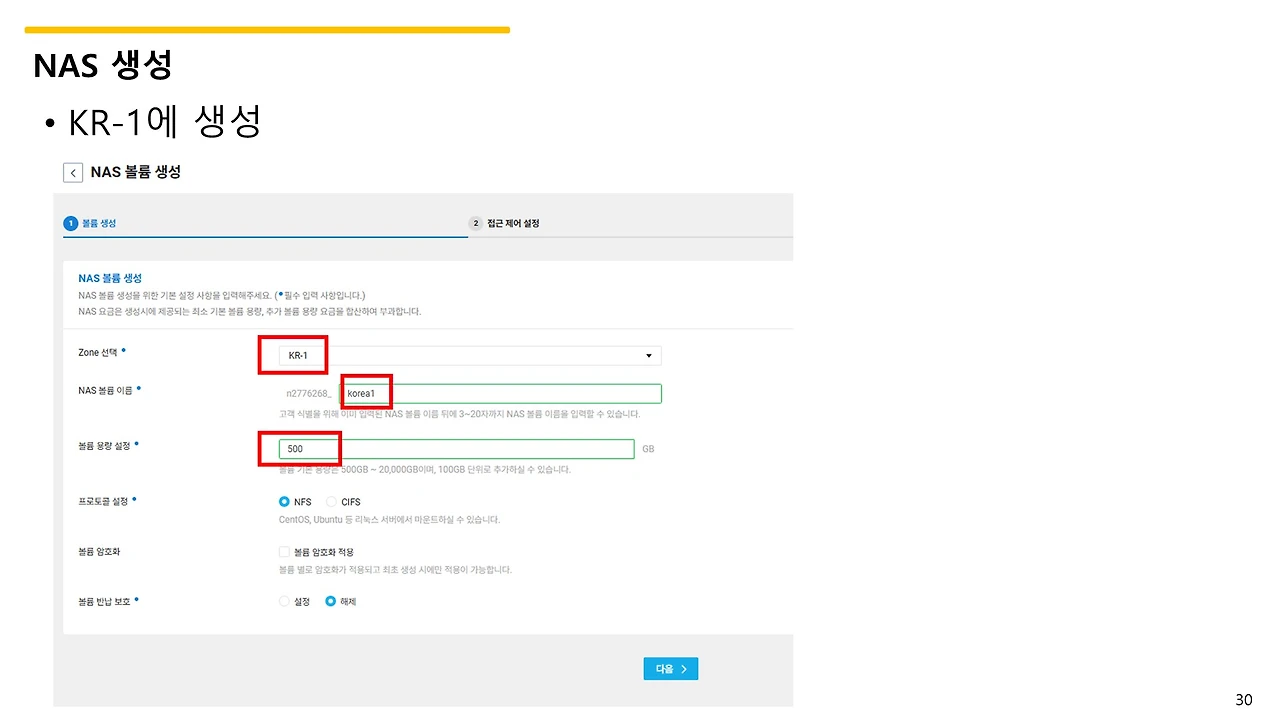Select the CIFS protocol radio button
Image resolution: width=1280 pixels, height=720 pixels.
click(x=332, y=502)
